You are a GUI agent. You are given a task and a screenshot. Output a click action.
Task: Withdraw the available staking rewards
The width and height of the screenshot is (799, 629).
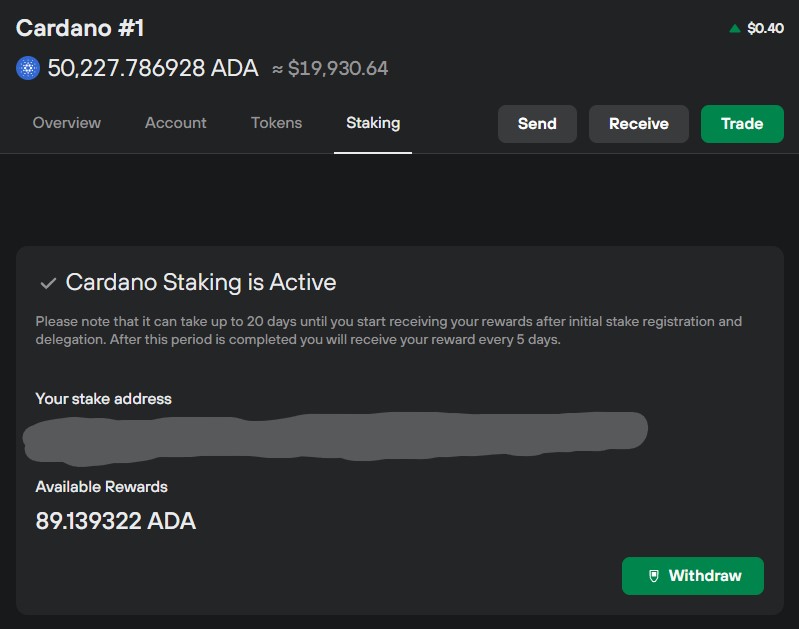[693, 576]
